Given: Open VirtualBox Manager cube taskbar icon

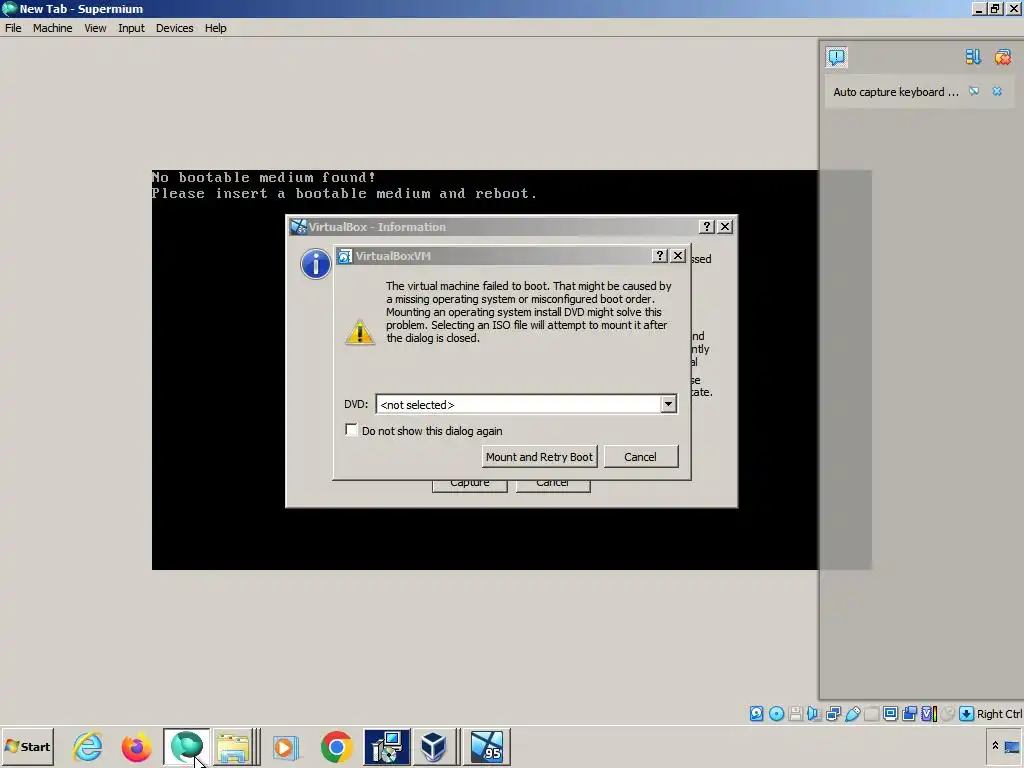Looking at the screenshot, I should tap(436, 746).
